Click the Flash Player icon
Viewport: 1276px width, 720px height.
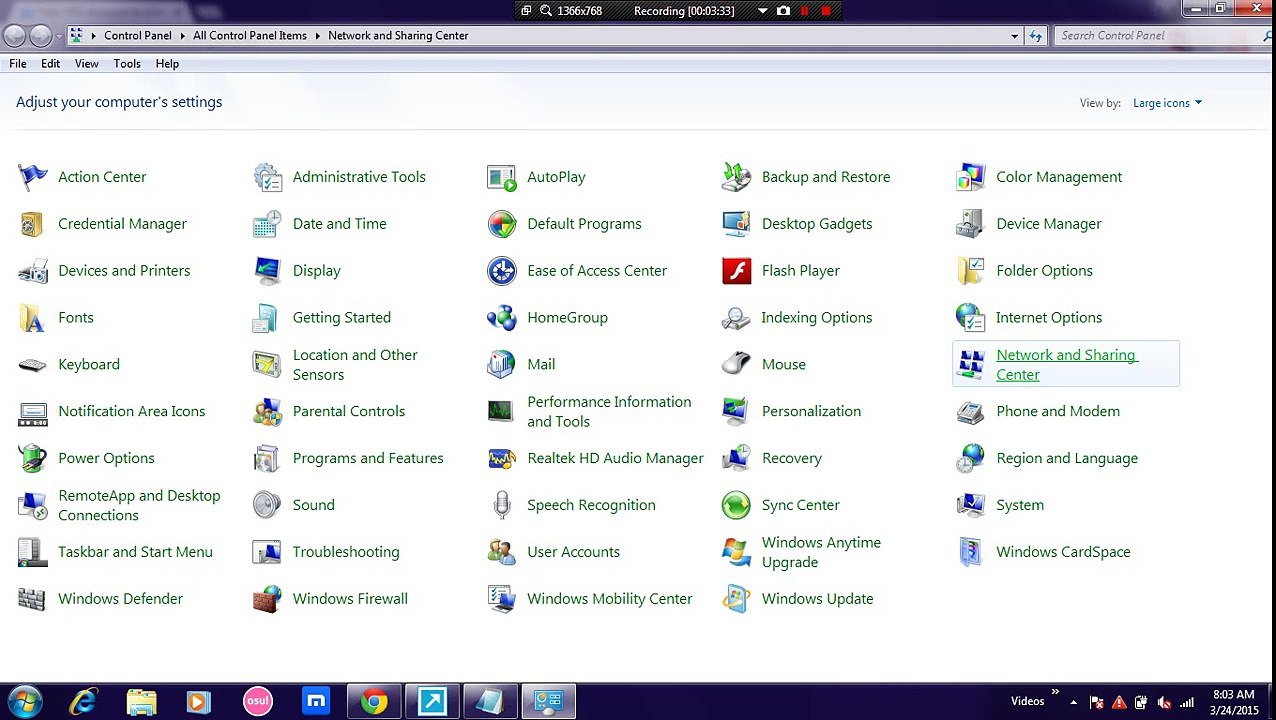(736, 271)
